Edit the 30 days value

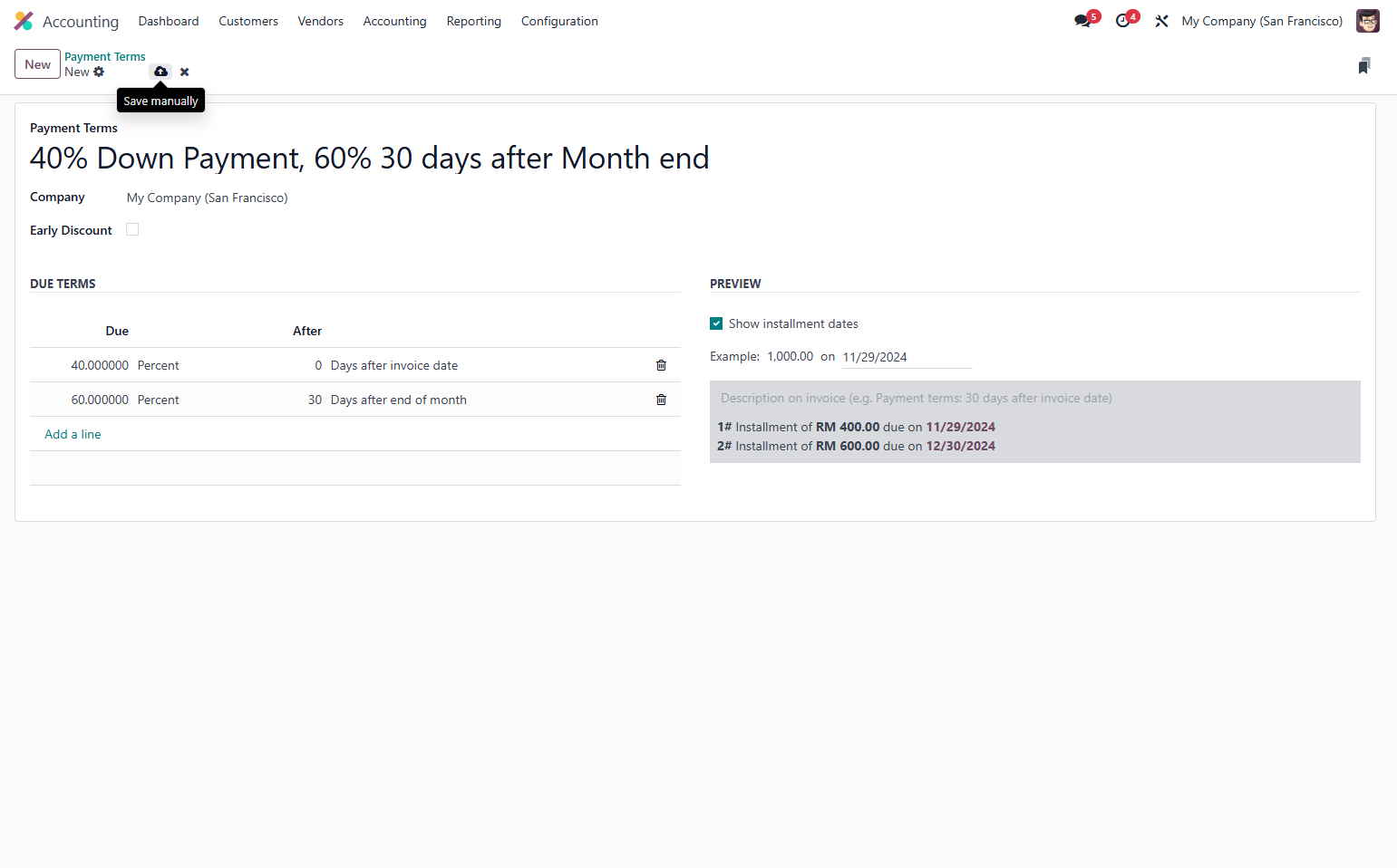coord(315,400)
